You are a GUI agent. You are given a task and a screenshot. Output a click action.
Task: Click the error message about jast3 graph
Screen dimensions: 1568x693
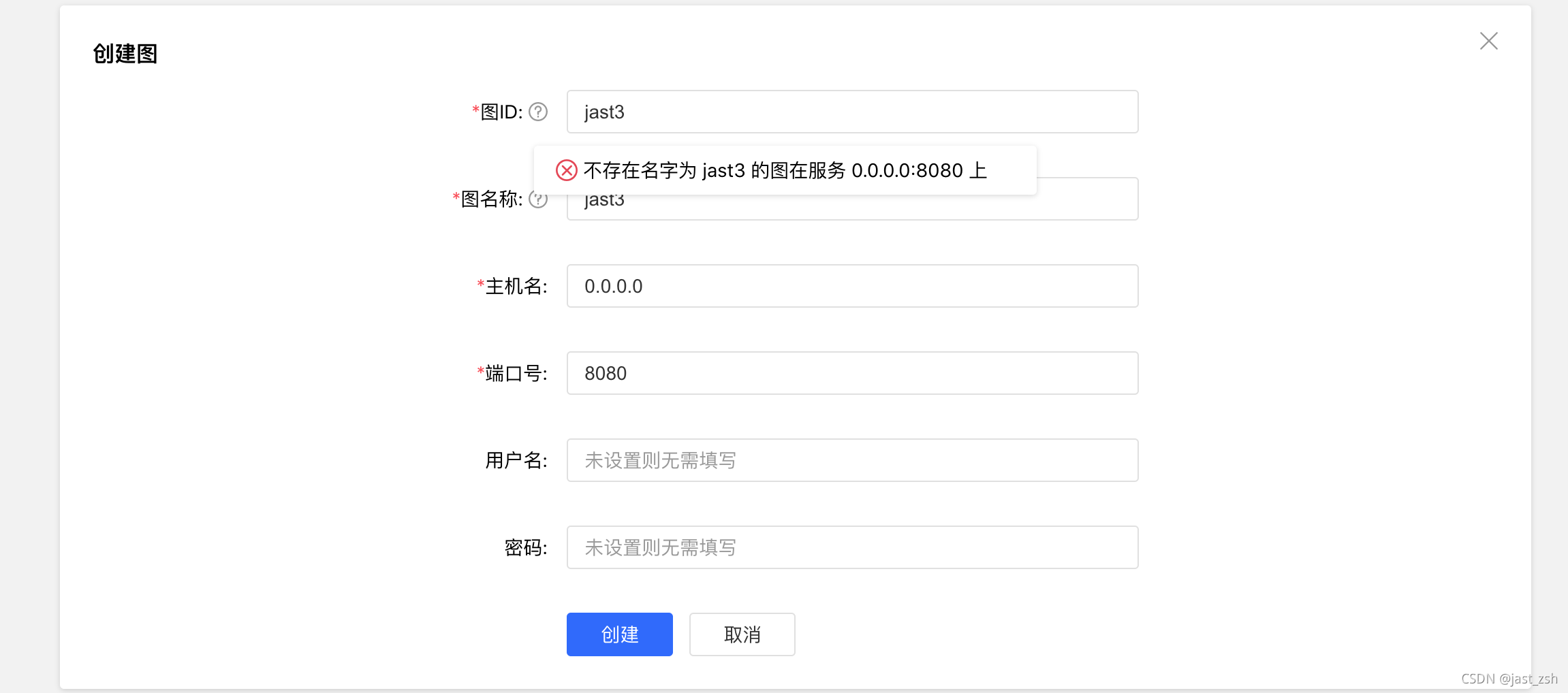[x=783, y=170]
